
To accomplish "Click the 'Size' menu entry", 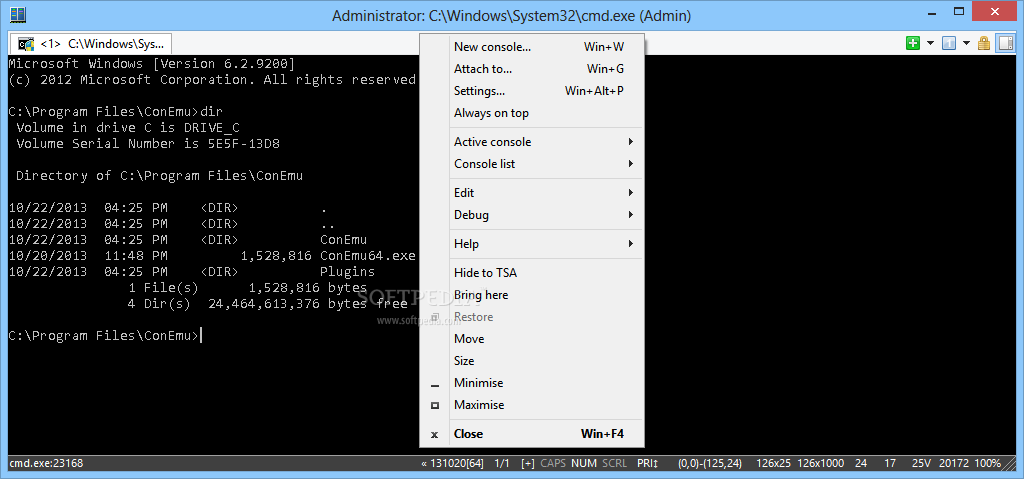I will point(532,361).
